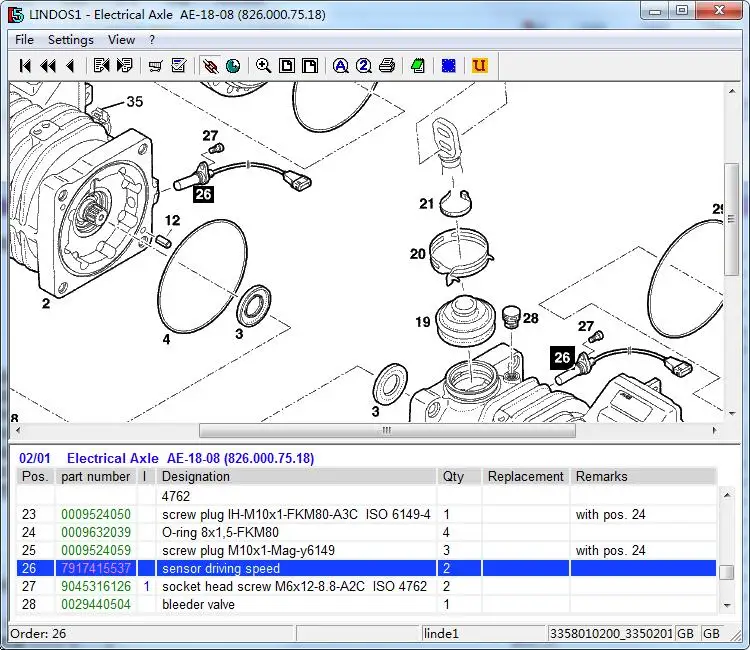Select callout number 2 in the drawing

tap(45, 303)
